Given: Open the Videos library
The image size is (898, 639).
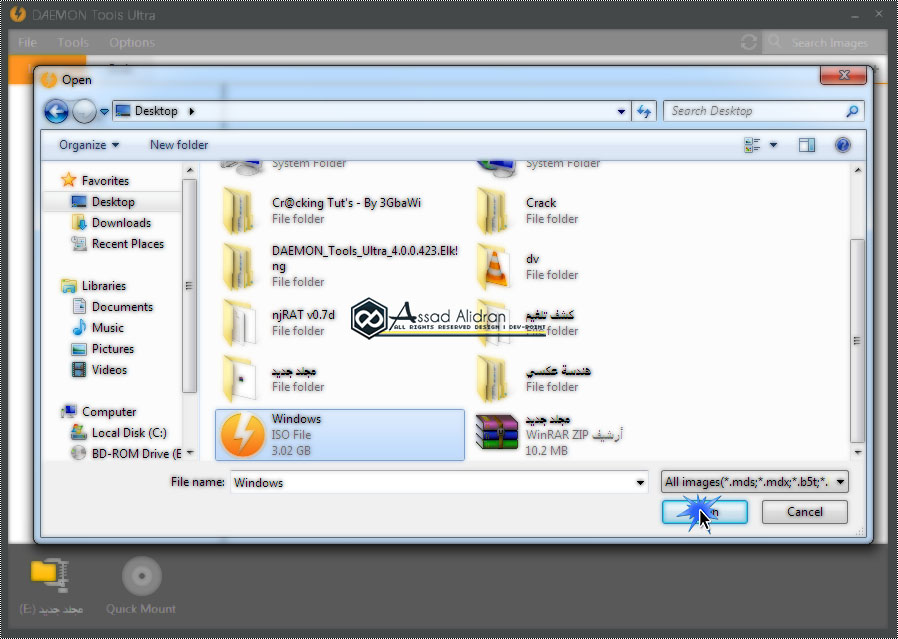Looking at the screenshot, I should pyautogui.click(x=109, y=370).
